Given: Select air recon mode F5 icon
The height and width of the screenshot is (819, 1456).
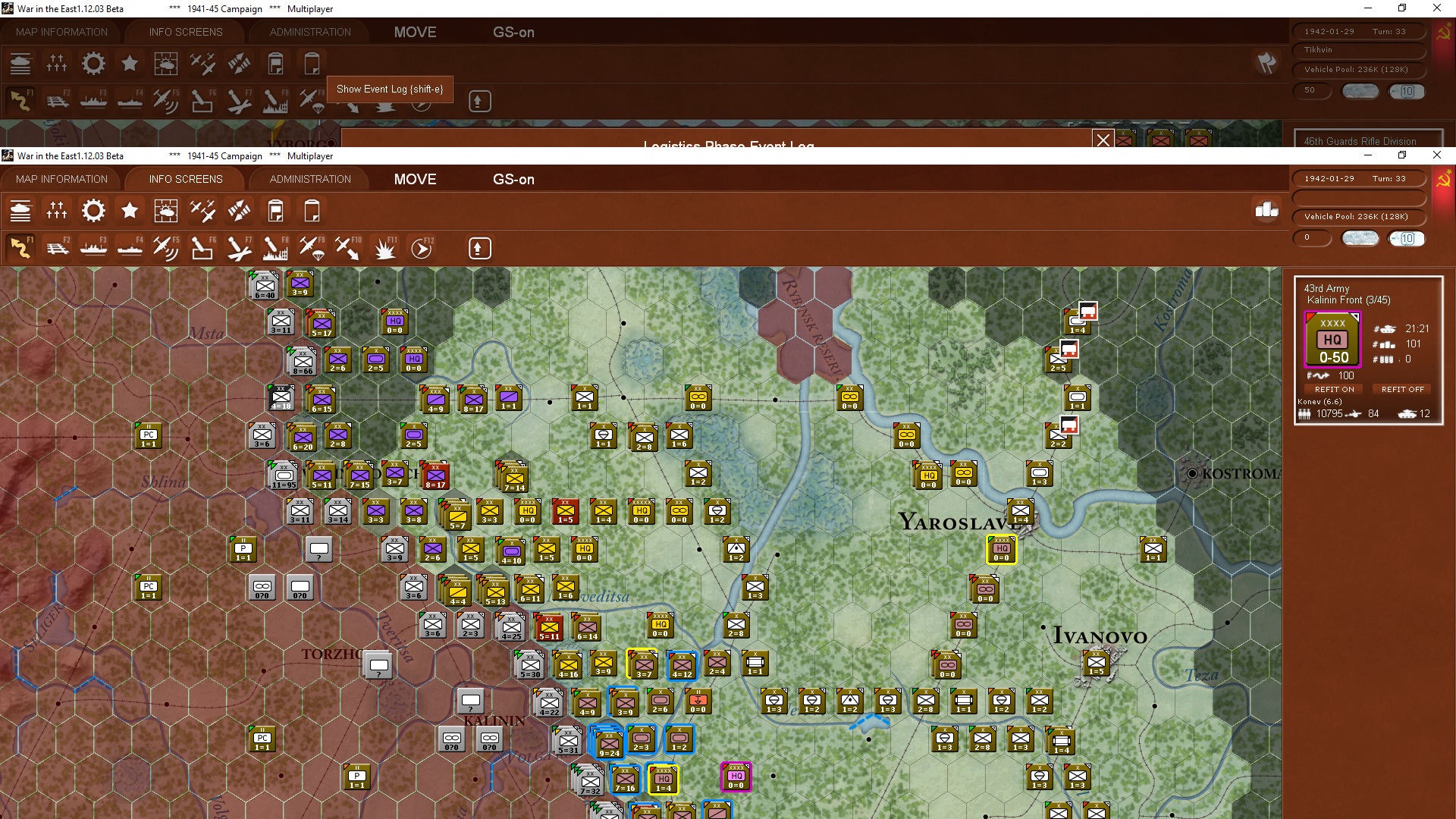Looking at the screenshot, I should (165, 248).
